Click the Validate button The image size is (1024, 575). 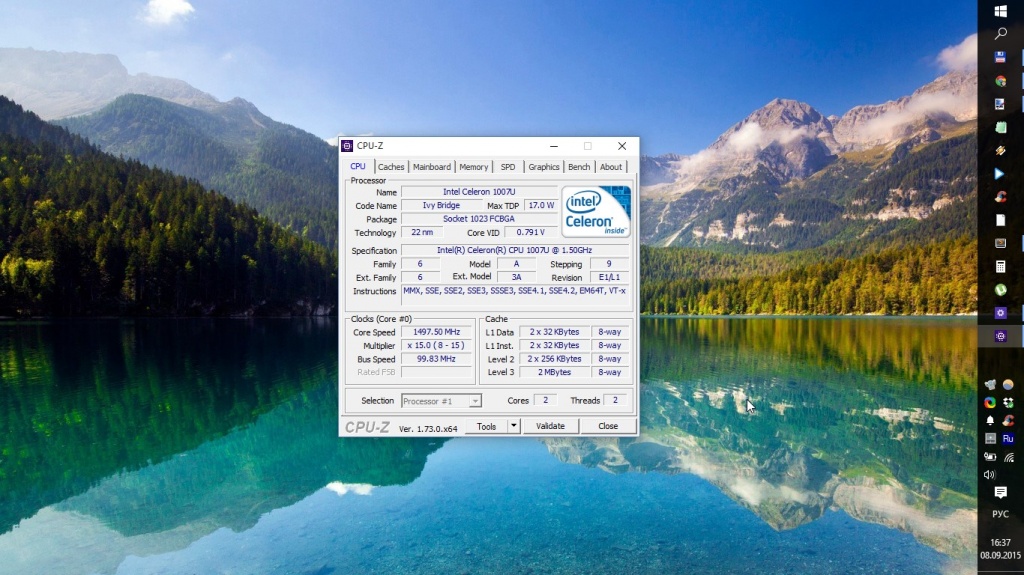[551, 426]
